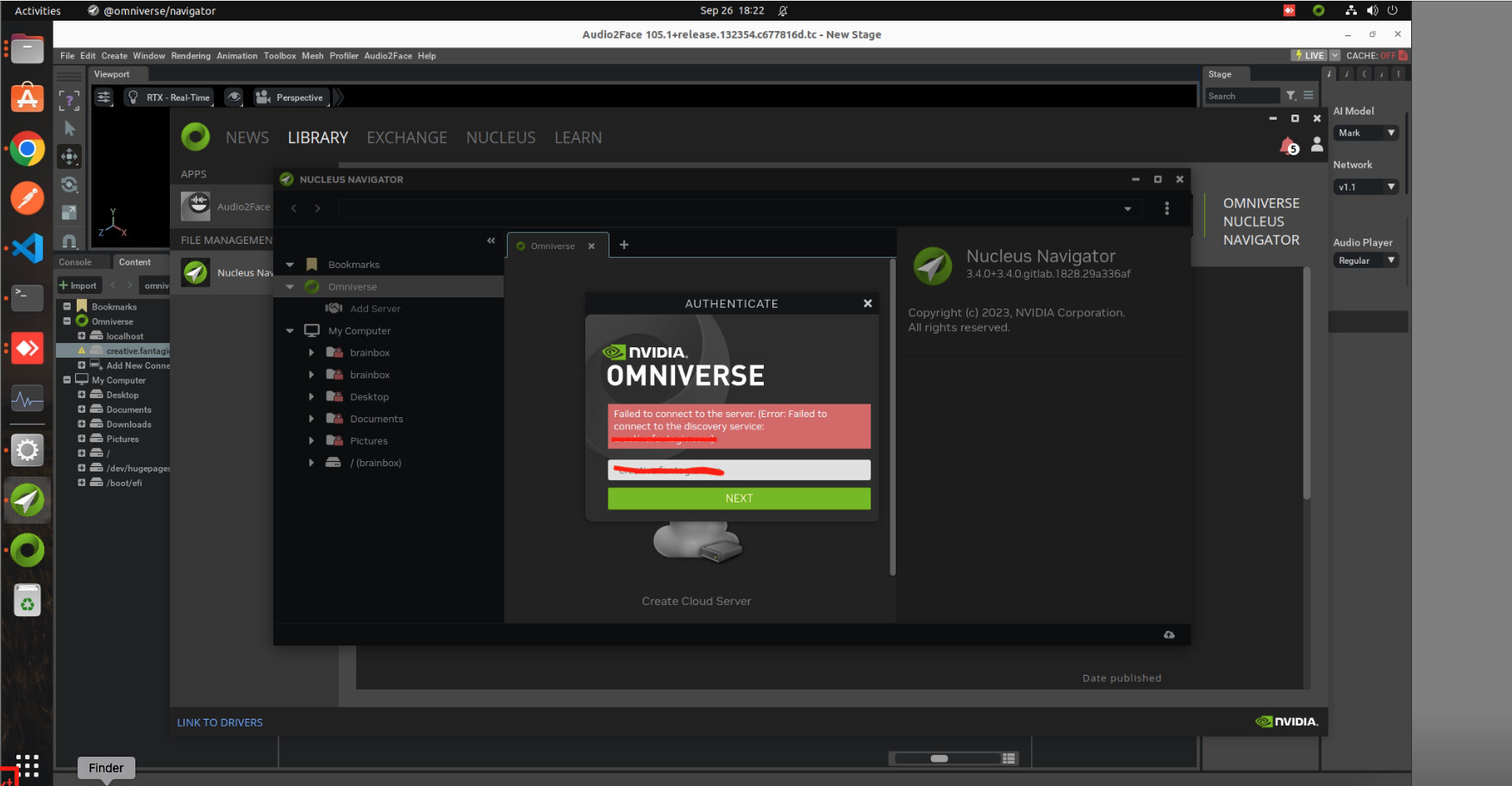Open the AI Model Mark dropdown
This screenshot has height=786, width=1512.
1365,132
